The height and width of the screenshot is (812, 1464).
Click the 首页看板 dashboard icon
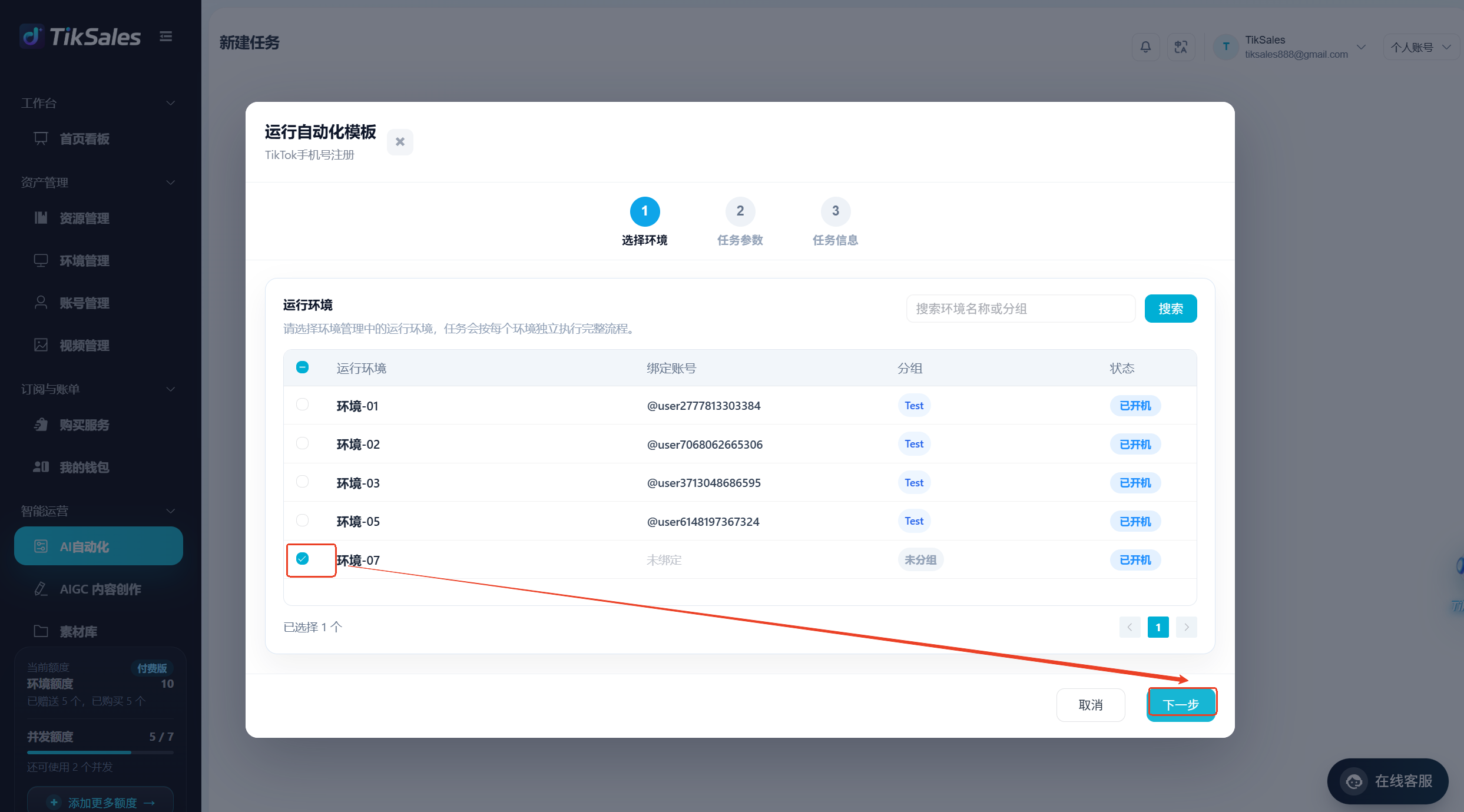point(41,138)
